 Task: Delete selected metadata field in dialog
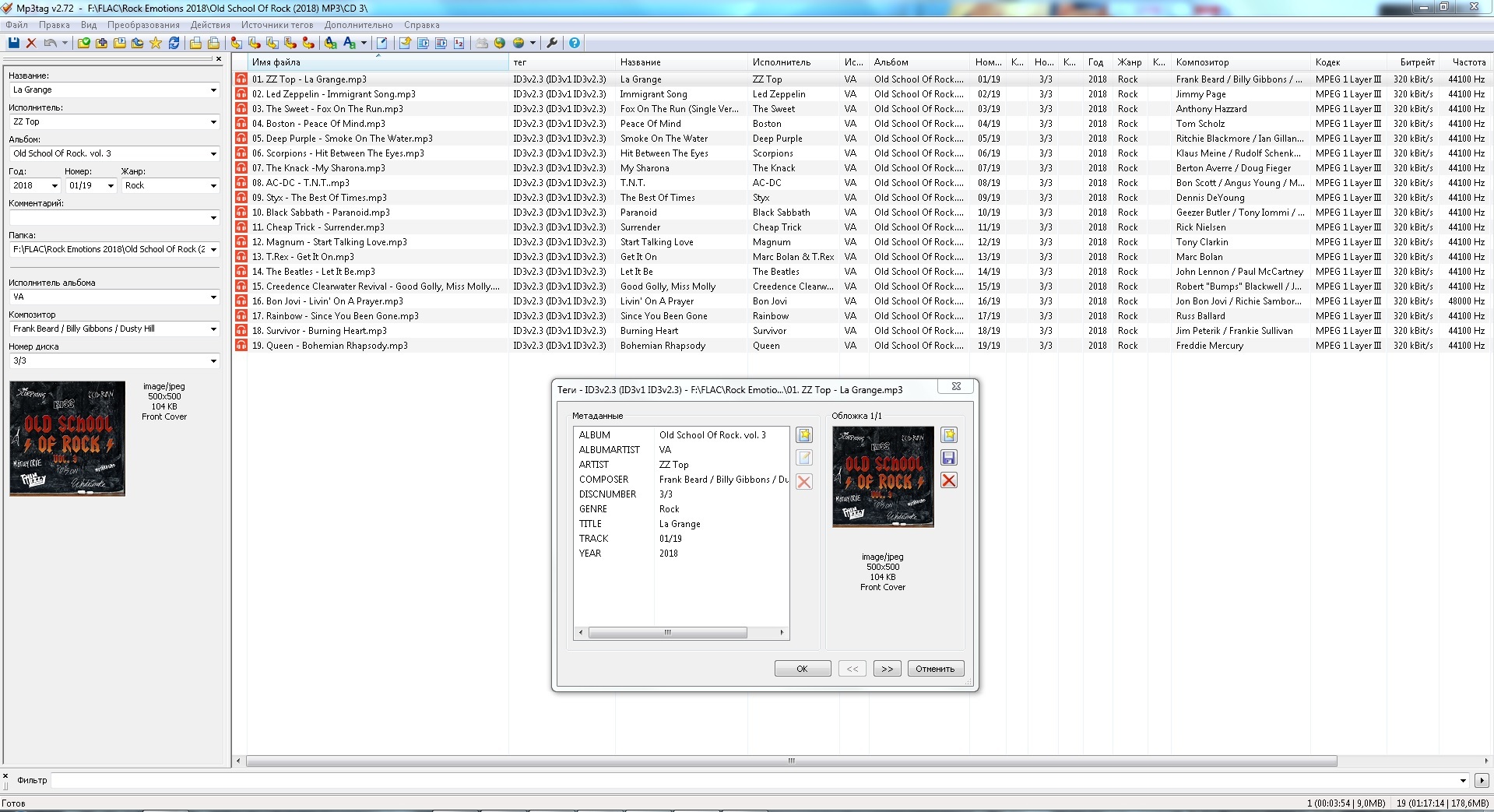pyautogui.click(x=804, y=482)
